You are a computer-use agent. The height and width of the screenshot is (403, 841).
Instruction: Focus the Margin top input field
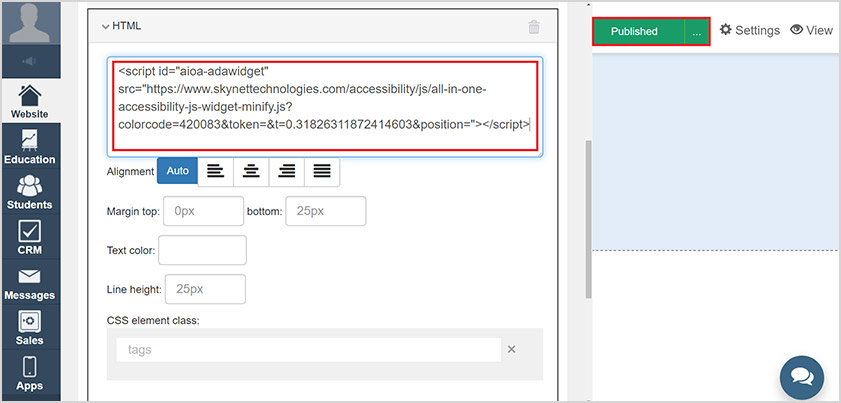click(x=203, y=211)
